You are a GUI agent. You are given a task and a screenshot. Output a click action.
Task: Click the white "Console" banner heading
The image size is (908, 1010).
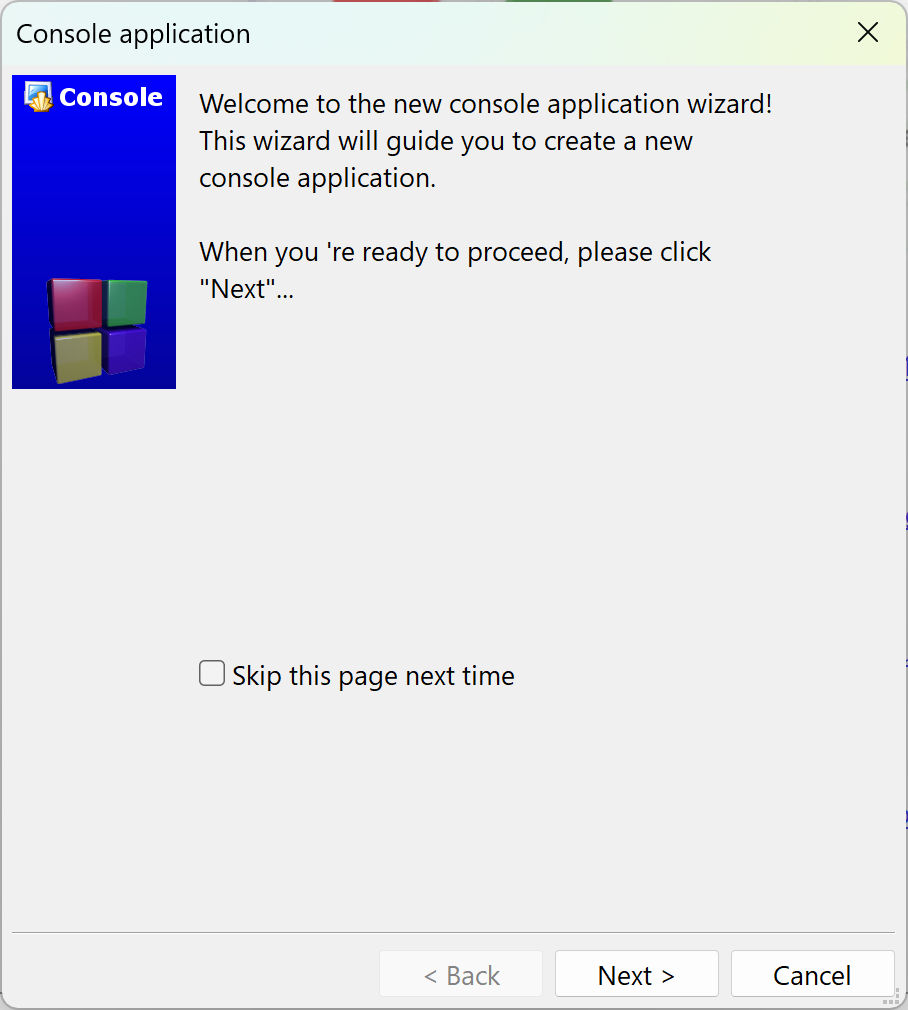(x=111, y=97)
